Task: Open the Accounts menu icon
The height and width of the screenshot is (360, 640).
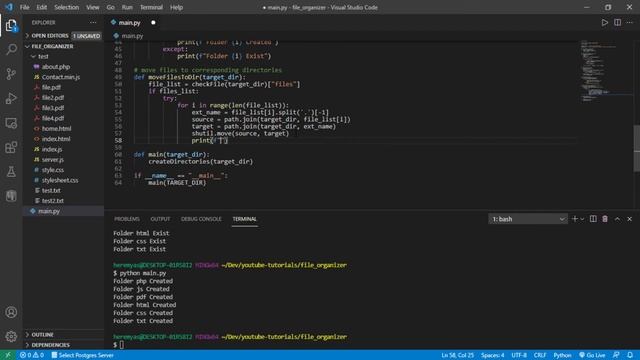Action: tap(11, 312)
